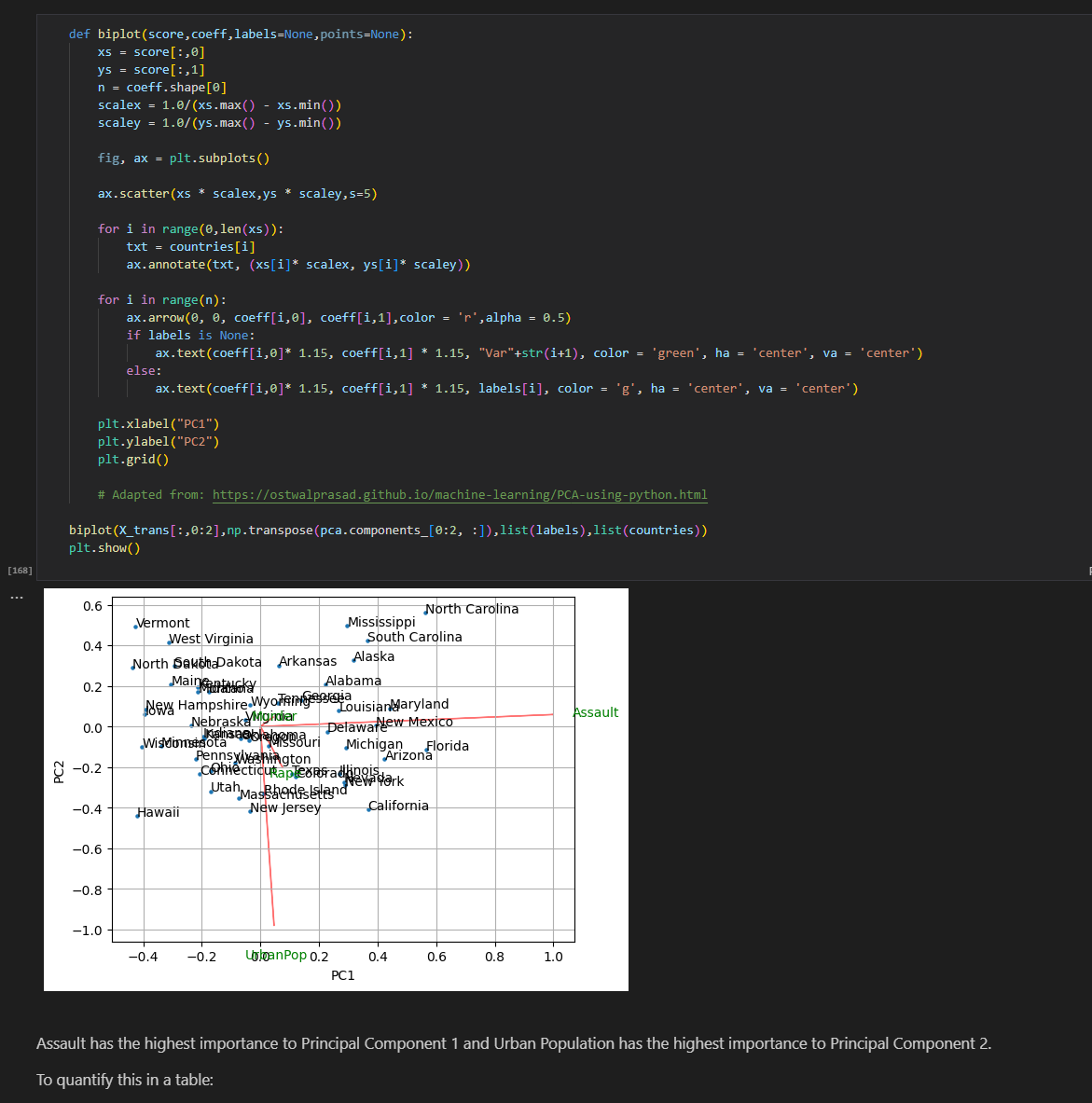1092x1103 pixels.
Task: Click the Hawaii data point marker
Action: pos(136,814)
